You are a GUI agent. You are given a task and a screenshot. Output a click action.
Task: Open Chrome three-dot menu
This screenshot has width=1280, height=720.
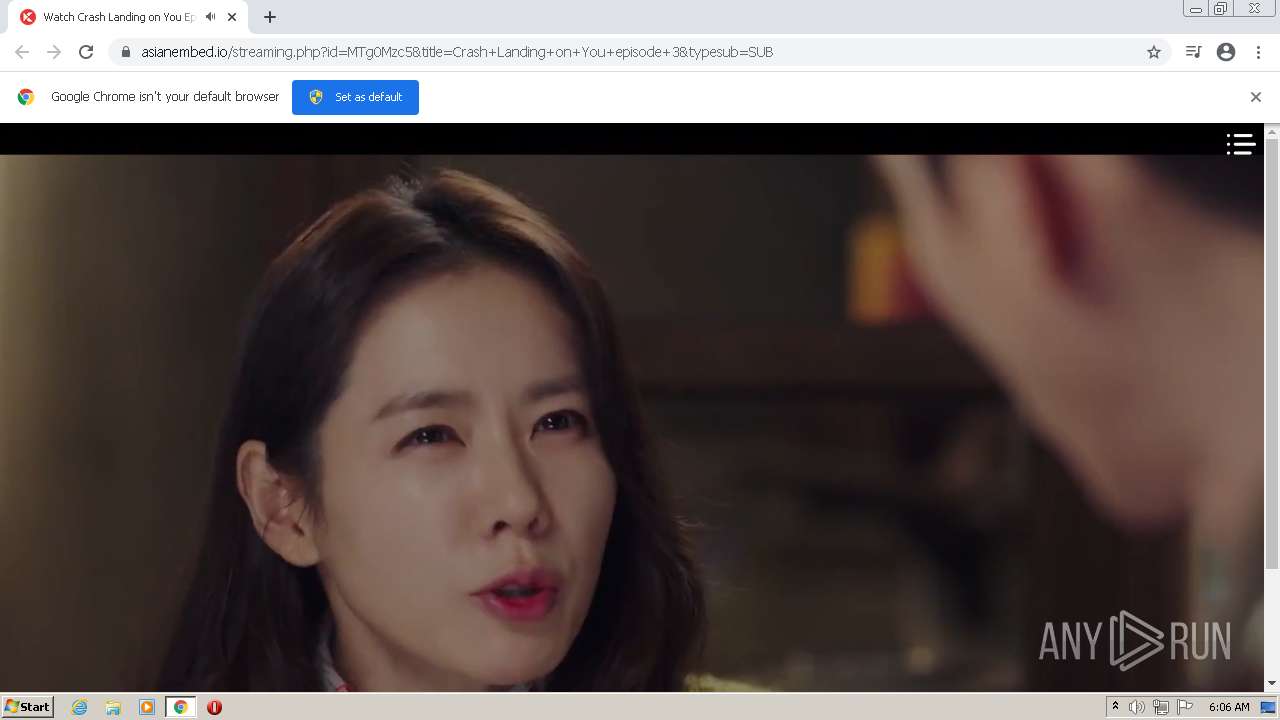click(1258, 52)
